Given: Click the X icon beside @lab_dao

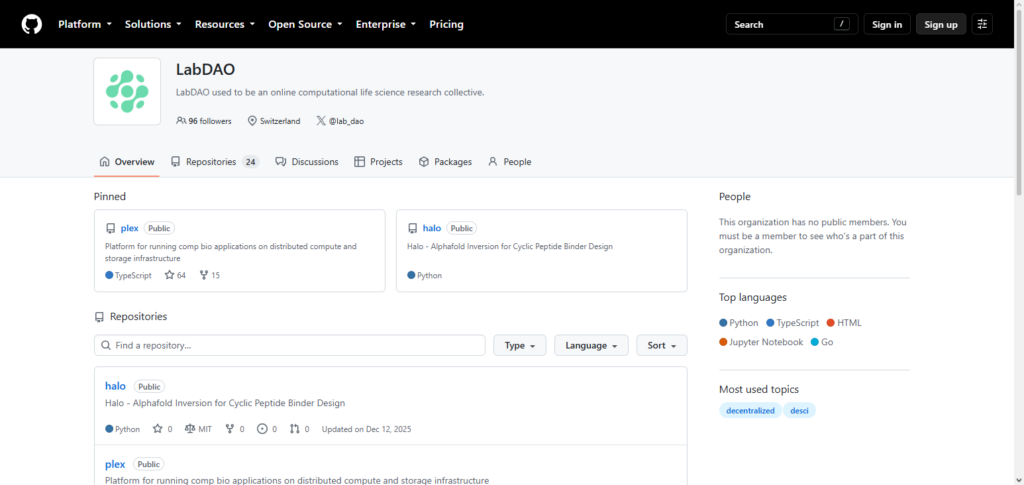Looking at the screenshot, I should (x=321, y=121).
